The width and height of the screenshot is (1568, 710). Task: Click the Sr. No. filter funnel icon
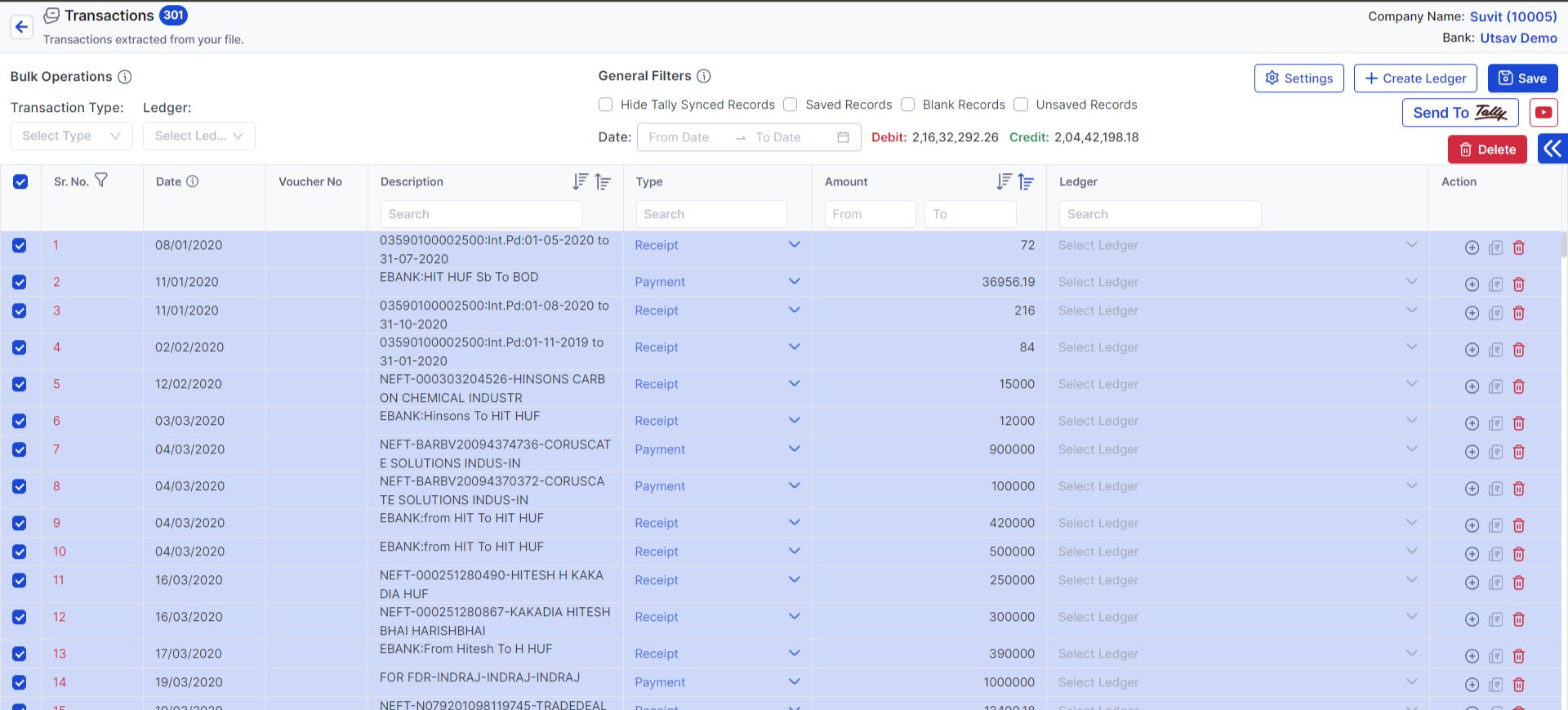click(x=101, y=181)
